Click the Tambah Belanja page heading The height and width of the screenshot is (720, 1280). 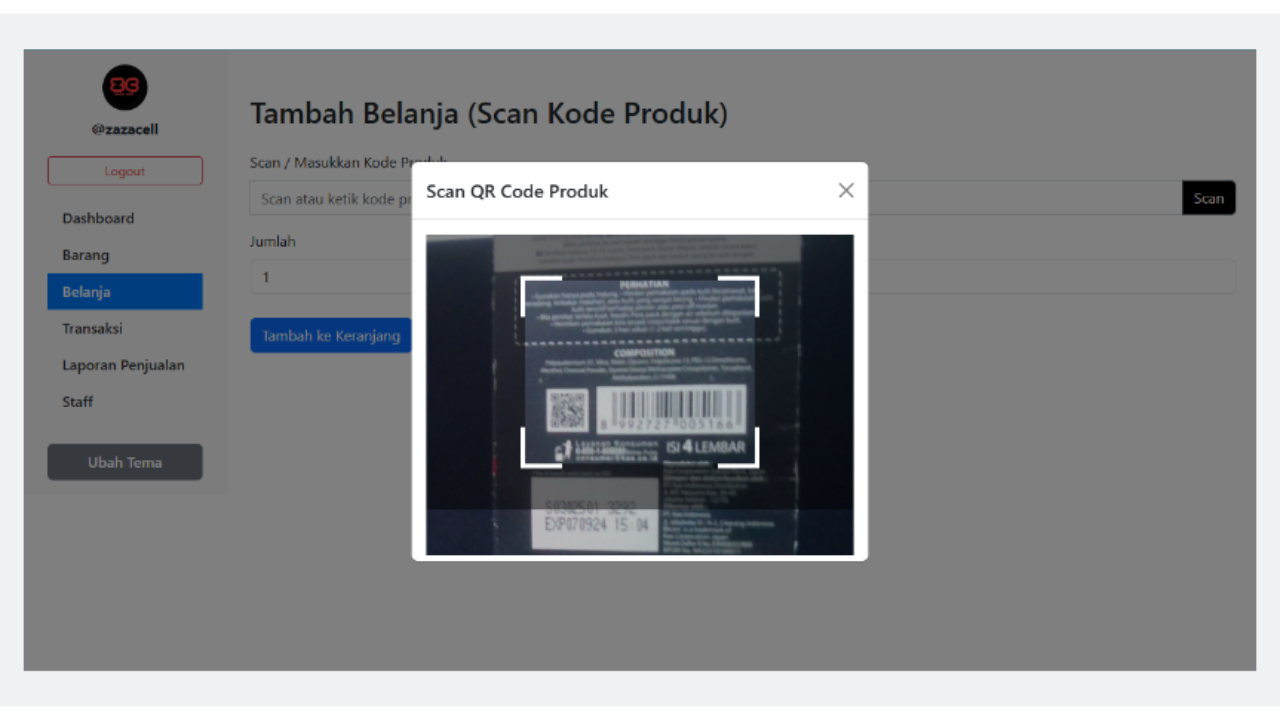pyautogui.click(x=490, y=113)
